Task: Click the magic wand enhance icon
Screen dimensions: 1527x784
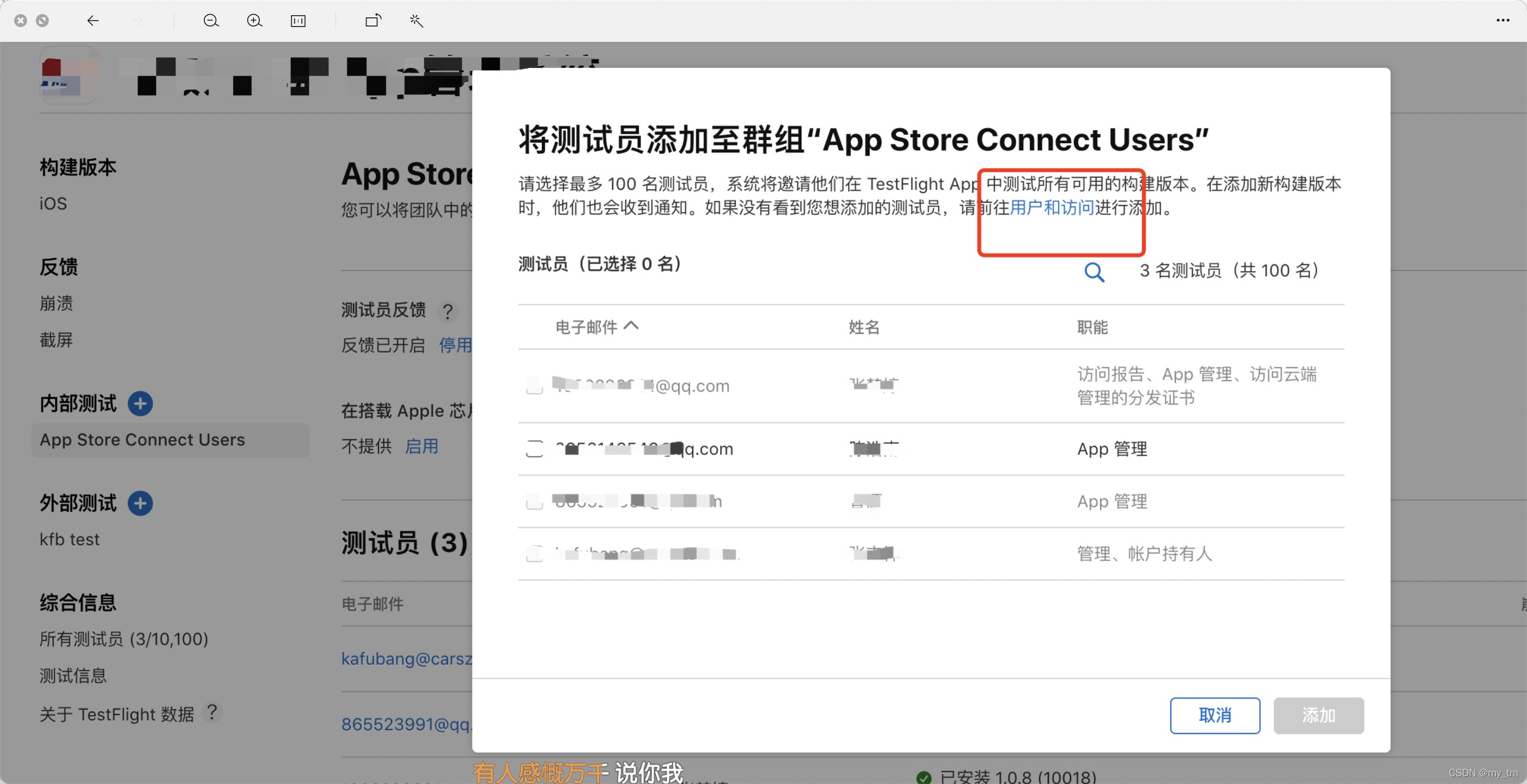Action: pyautogui.click(x=416, y=21)
